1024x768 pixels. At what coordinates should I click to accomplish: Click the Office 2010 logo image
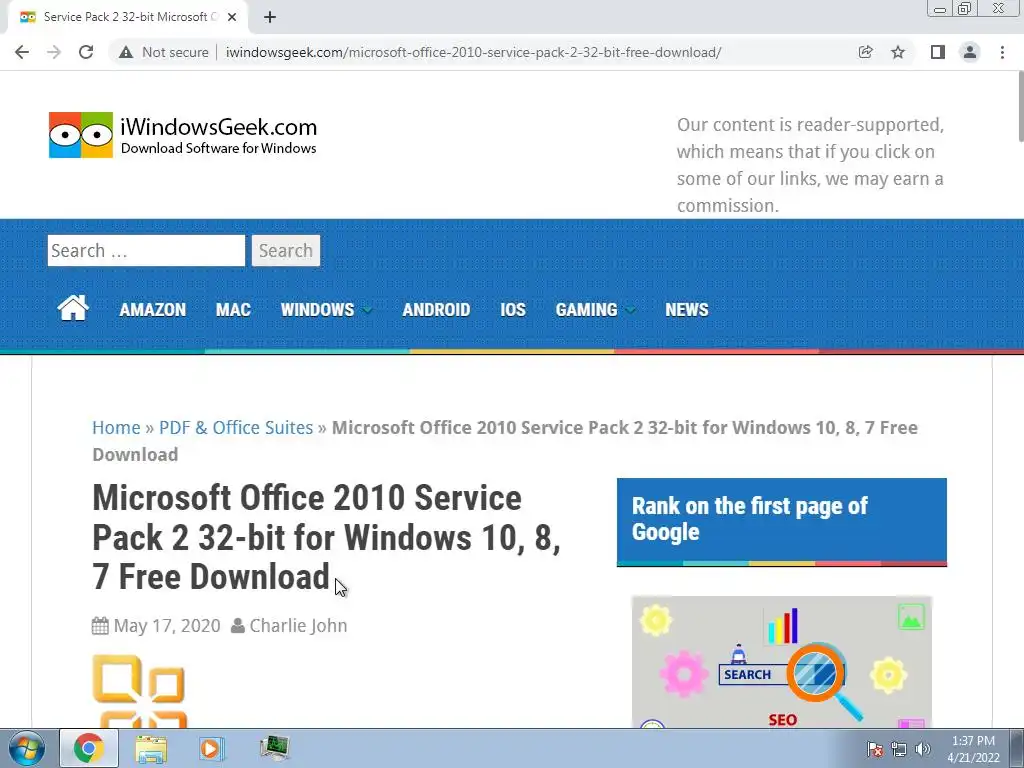pyautogui.click(x=139, y=692)
